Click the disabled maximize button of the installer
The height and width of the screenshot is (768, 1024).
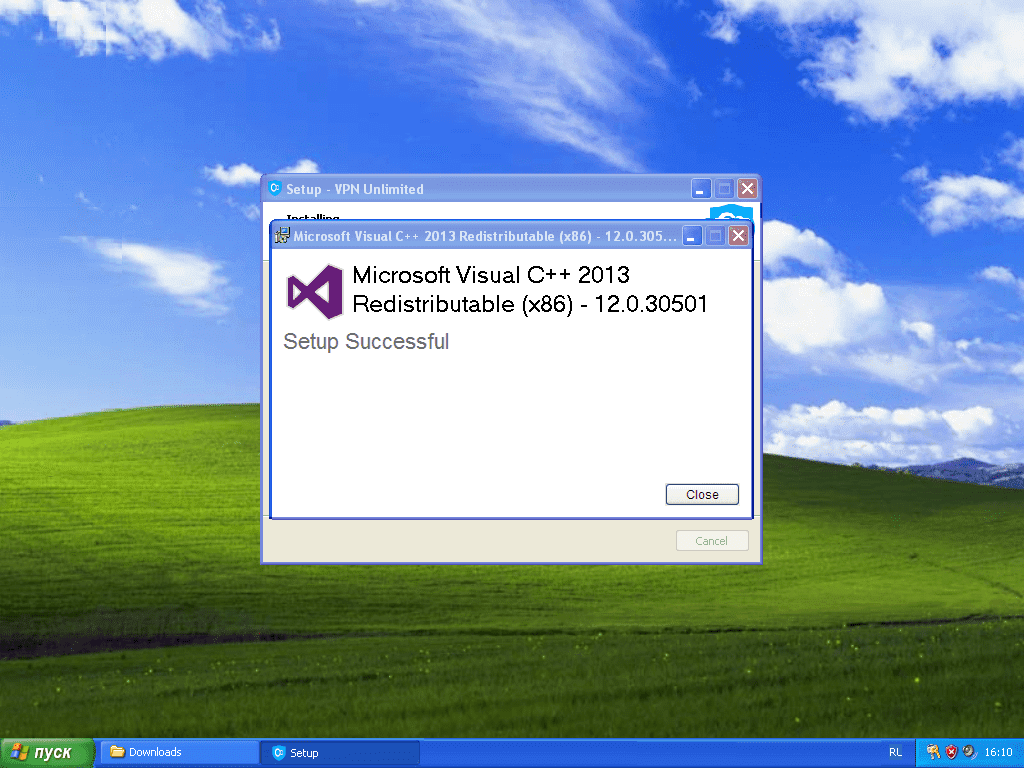tap(715, 235)
